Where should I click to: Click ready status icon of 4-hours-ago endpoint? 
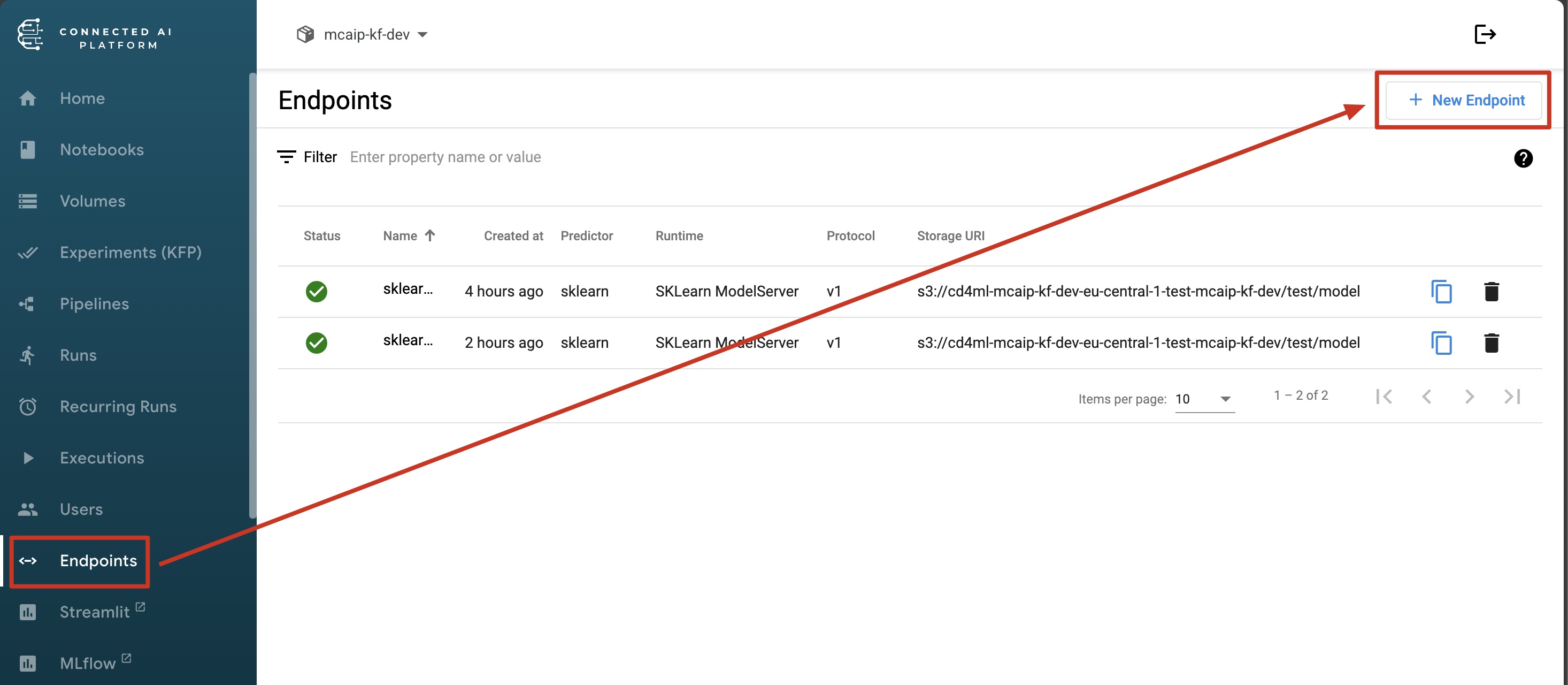(316, 291)
